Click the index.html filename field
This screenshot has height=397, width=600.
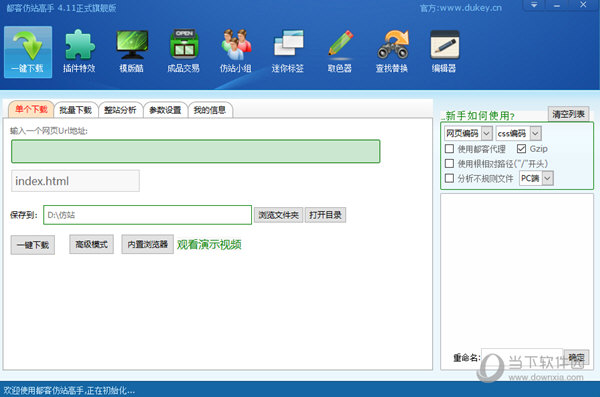click(75, 181)
